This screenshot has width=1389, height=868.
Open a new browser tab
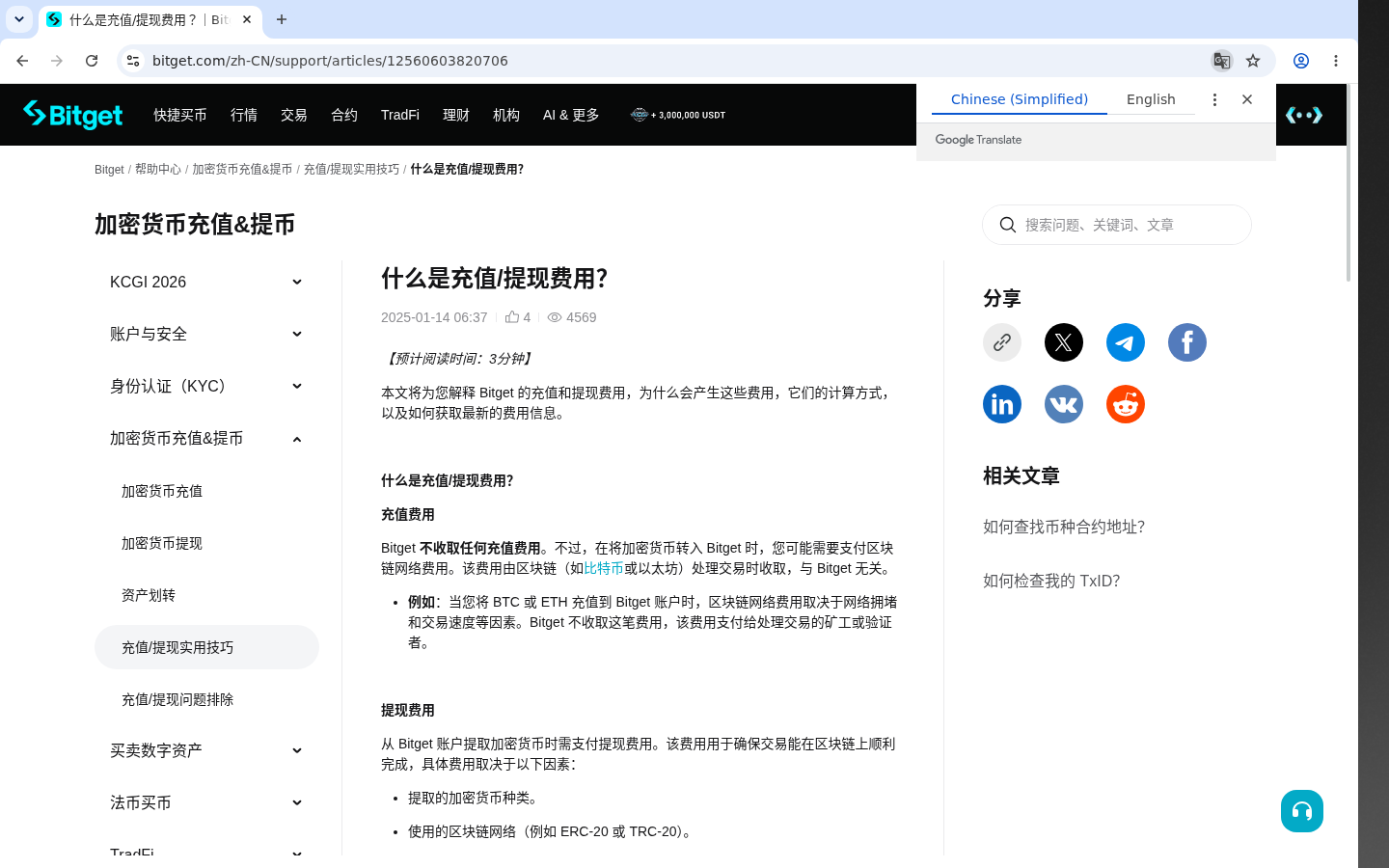(x=282, y=19)
